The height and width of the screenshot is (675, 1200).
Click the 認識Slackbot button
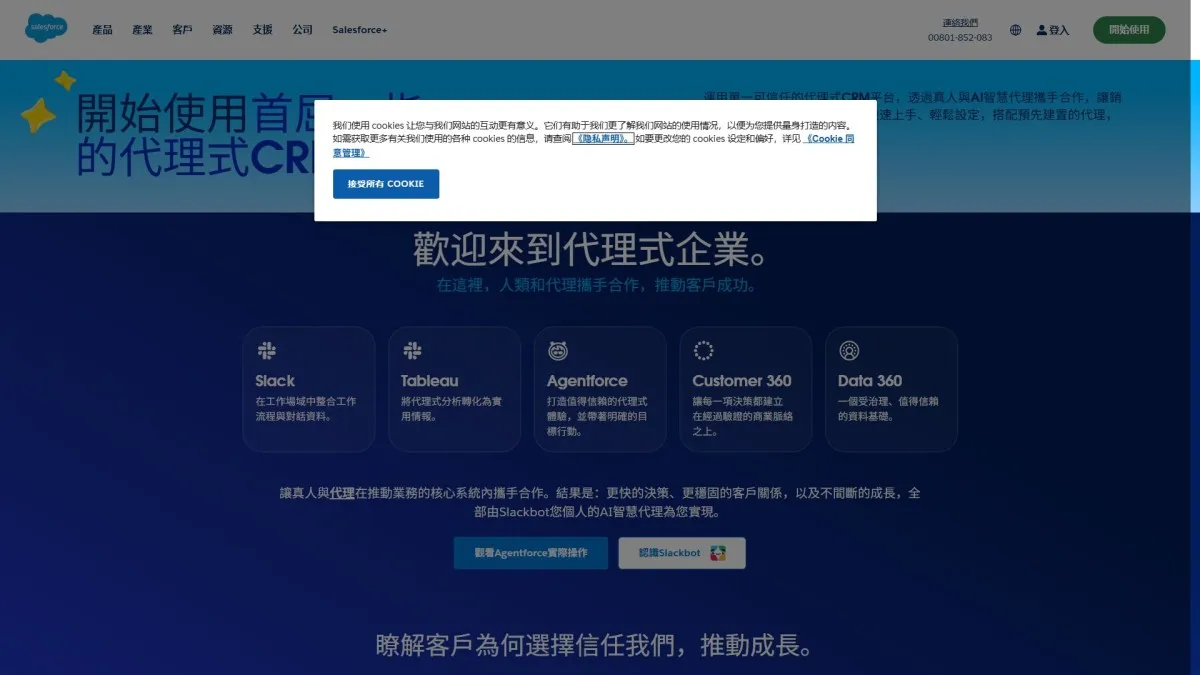click(x=682, y=553)
